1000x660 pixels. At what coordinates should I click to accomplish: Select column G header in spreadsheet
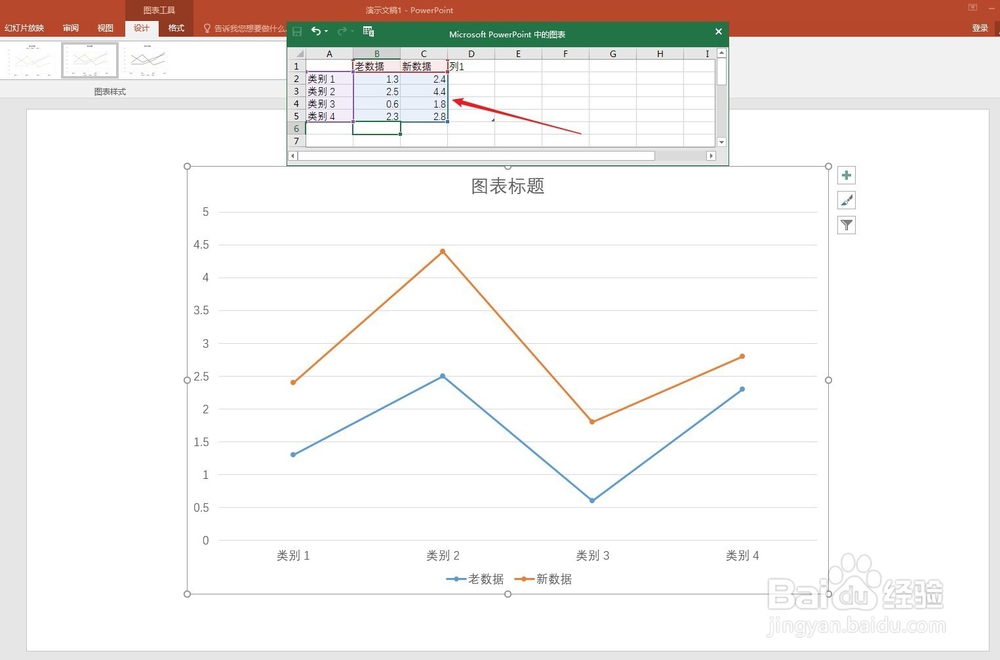tap(613, 54)
